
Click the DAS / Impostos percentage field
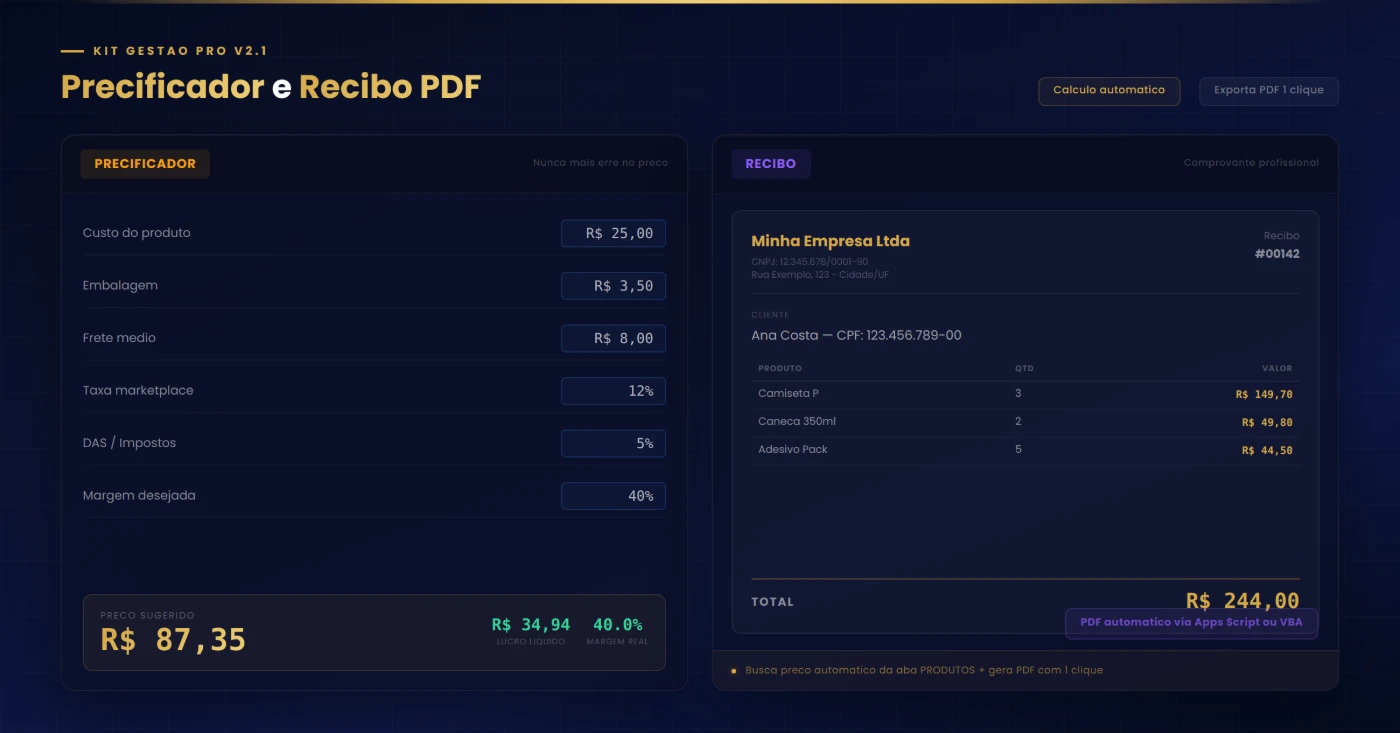coord(613,443)
